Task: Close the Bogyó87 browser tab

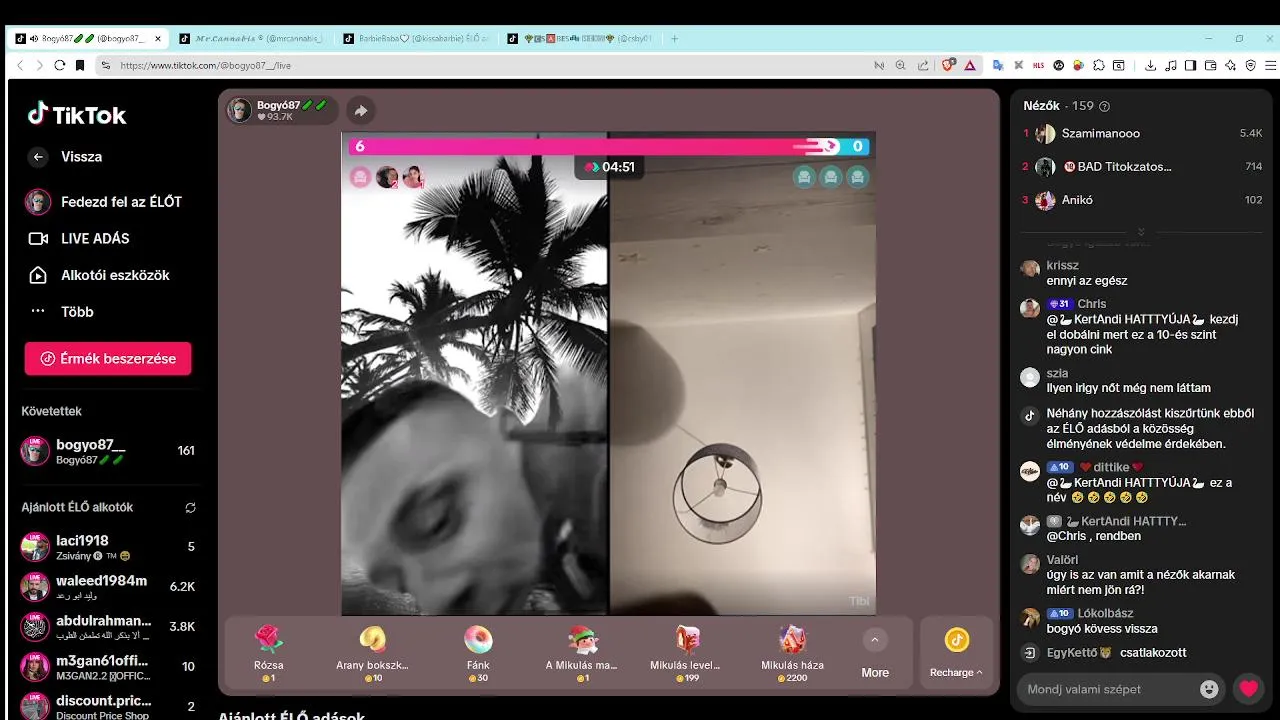Action: click(x=157, y=39)
